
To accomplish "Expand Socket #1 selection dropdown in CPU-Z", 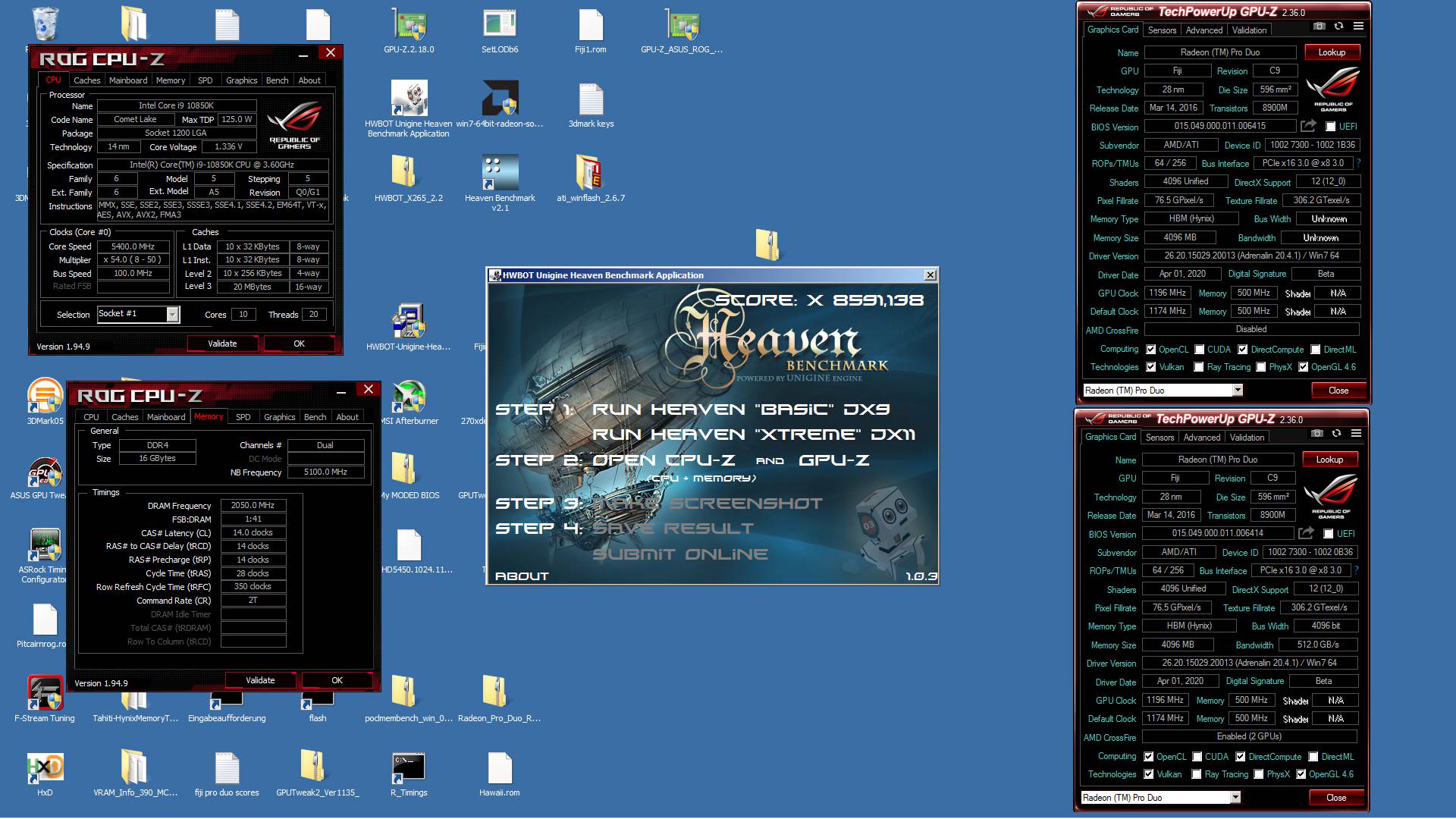I will 172,314.
